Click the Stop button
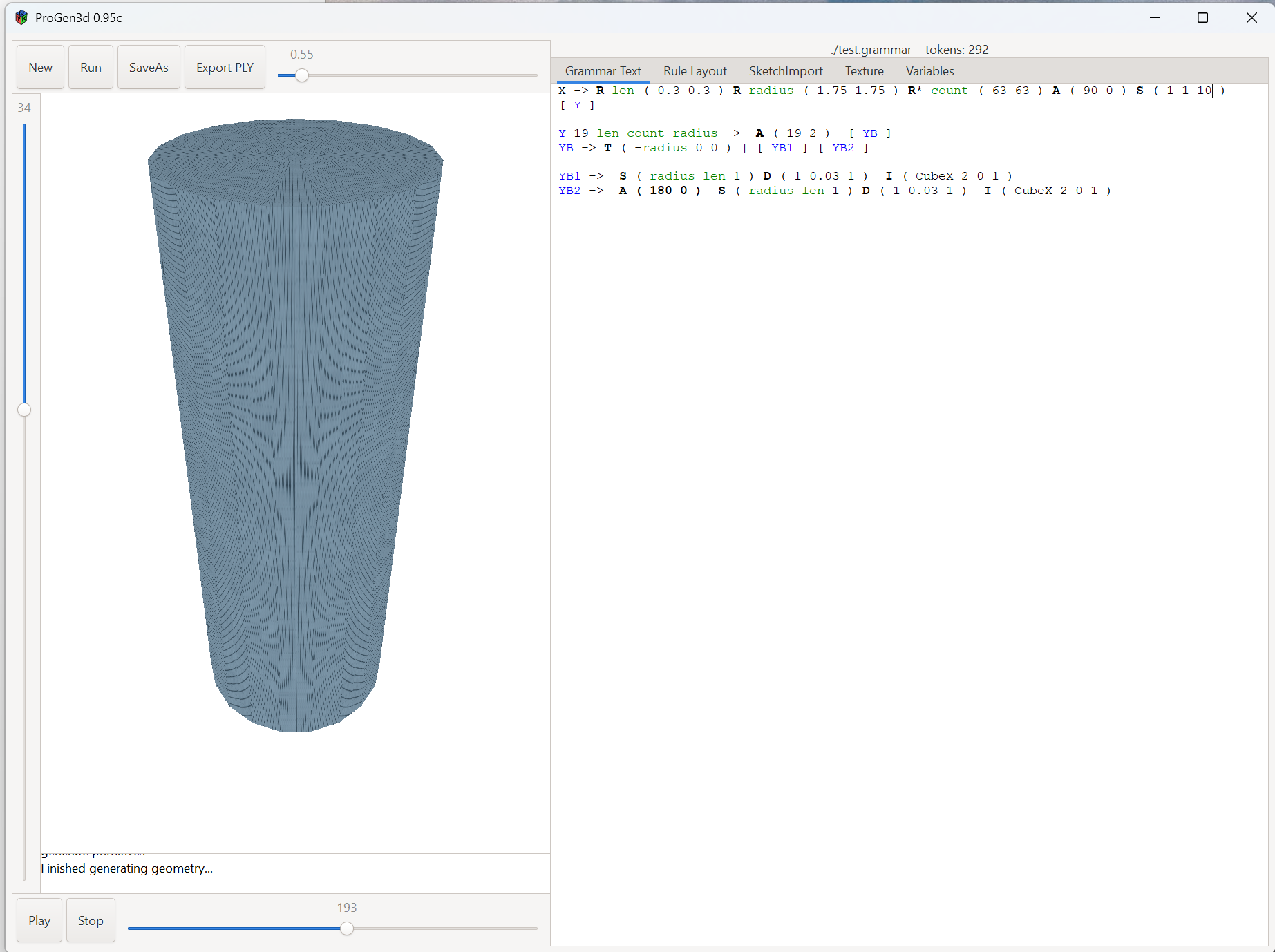This screenshot has height=952, width=1275. point(91,920)
